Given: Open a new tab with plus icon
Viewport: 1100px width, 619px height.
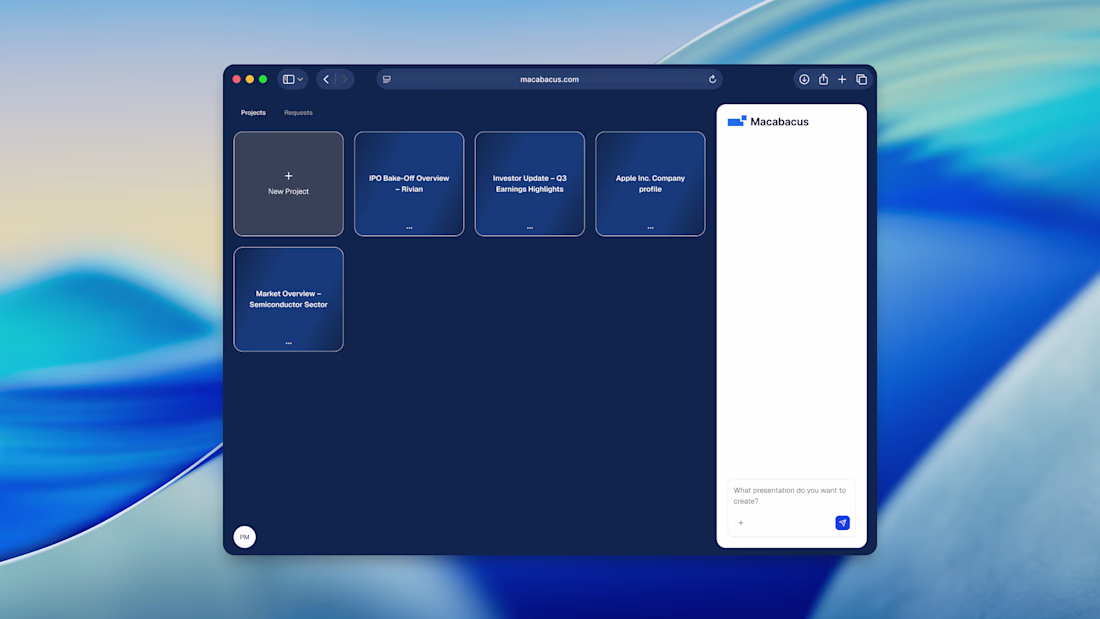Looking at the screenshot, I should pos(842,79).
